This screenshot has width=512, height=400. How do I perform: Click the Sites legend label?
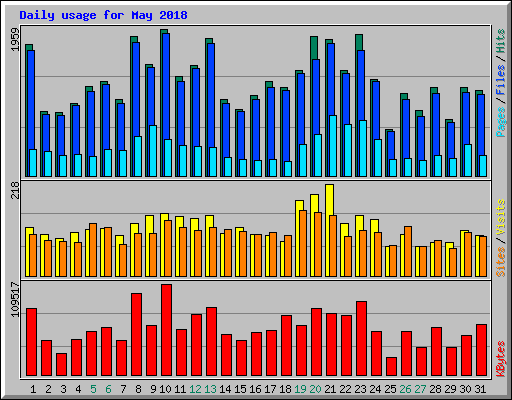(501, 262)
